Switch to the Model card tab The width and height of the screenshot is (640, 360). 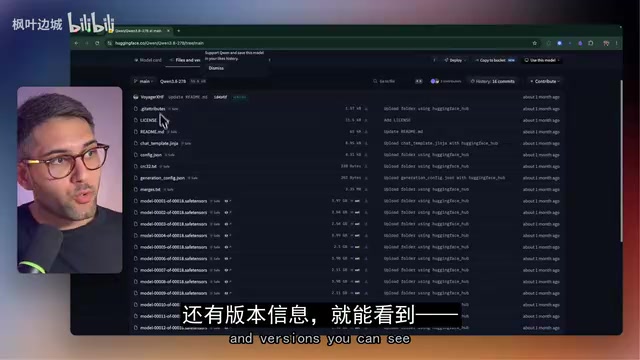(148, 60)
